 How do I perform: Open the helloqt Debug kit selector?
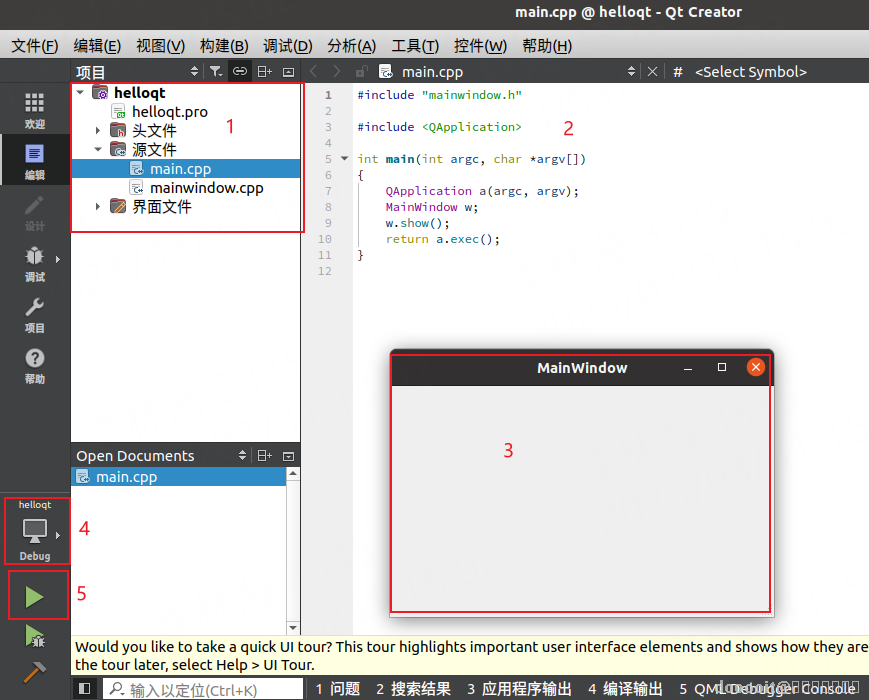pyautogui.click(x=35, y=530)
